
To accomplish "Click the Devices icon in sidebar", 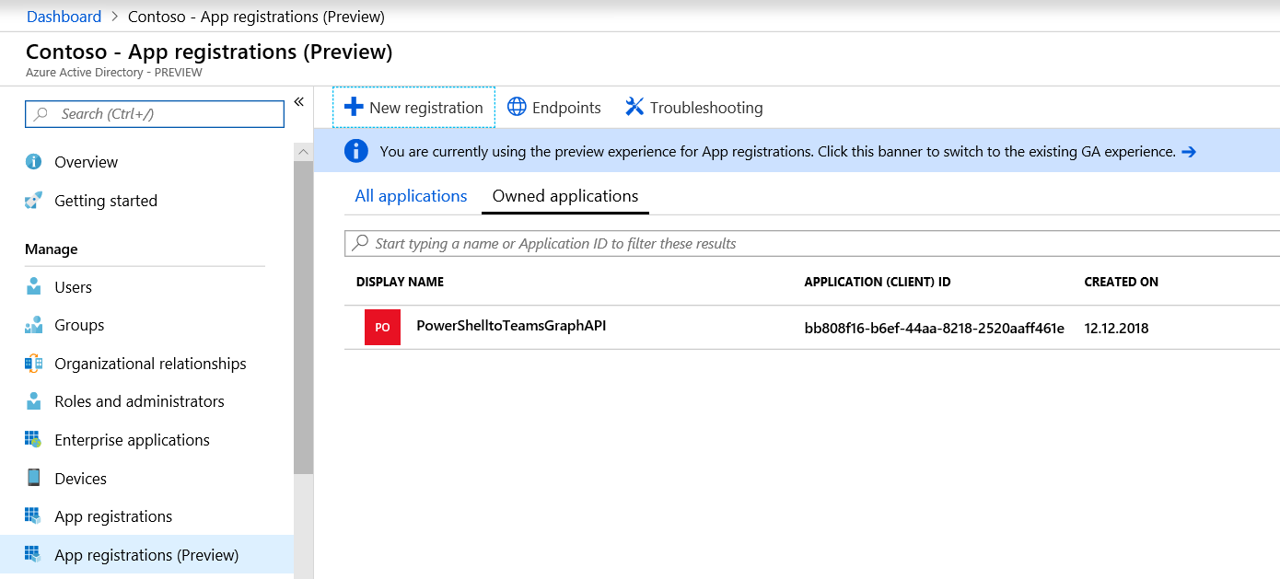I will pyautogui.click(x=34, y=478).
